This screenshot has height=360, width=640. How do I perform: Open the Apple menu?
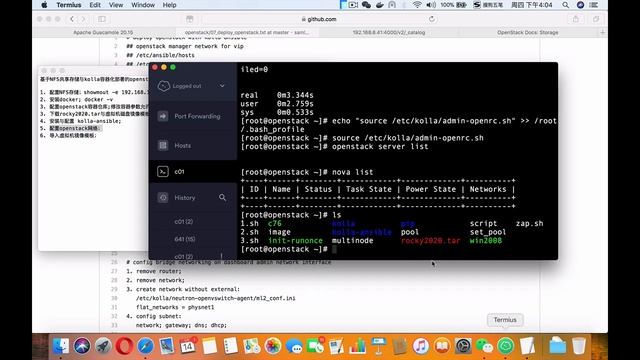click(44, 5)
